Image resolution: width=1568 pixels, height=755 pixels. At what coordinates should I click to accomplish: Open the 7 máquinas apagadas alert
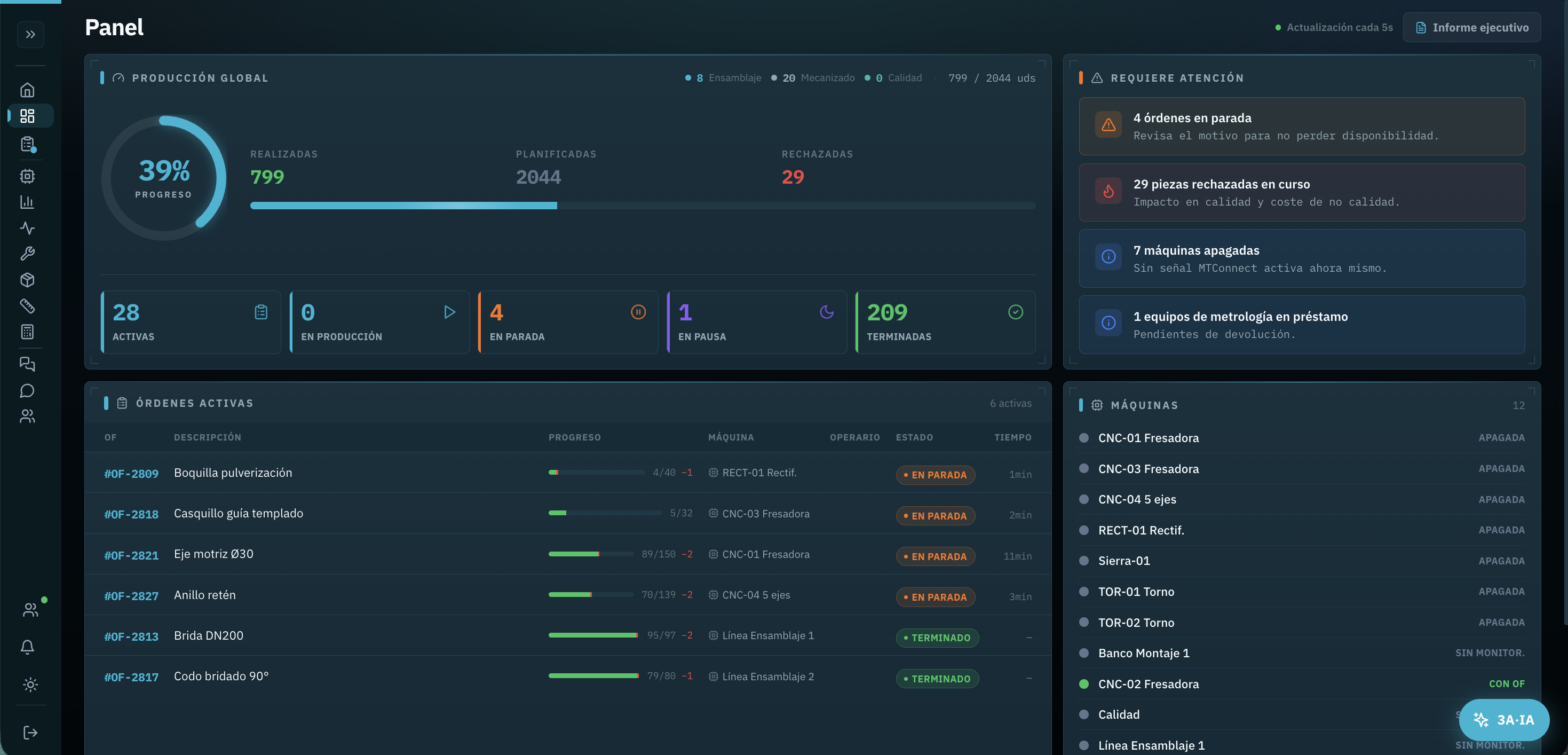point(1301,258)
